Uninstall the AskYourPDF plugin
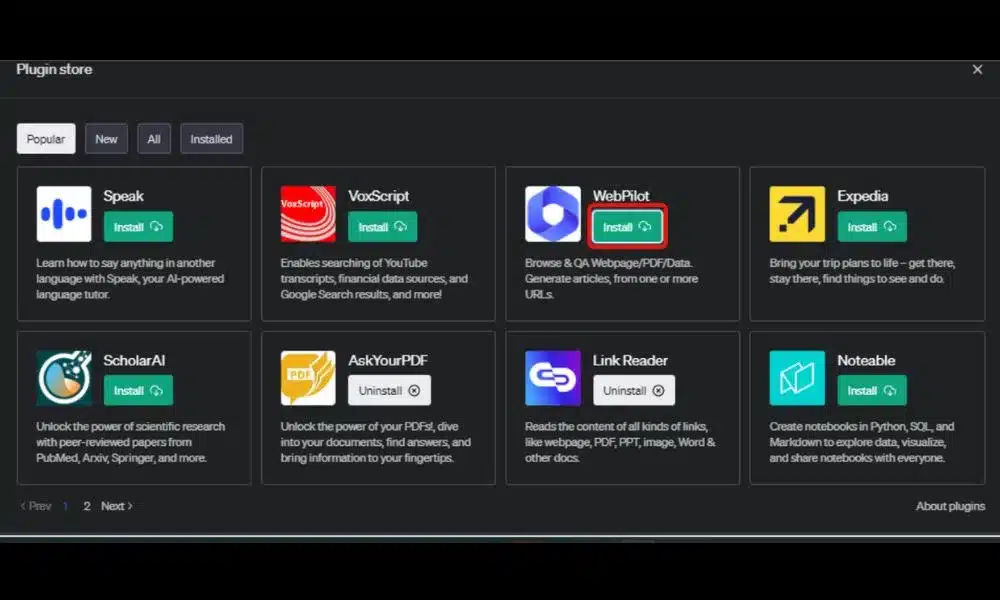Screen dimensions: 1000x600 pos(389,390)
